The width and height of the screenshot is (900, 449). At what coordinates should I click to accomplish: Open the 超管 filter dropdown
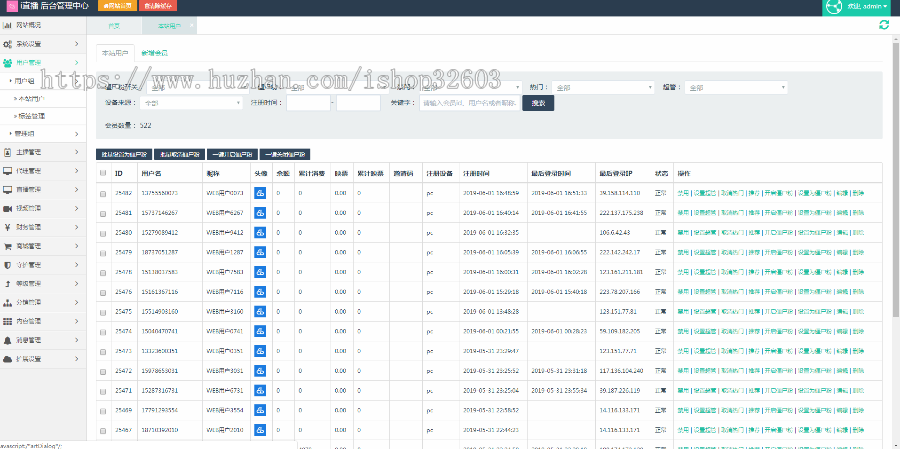click(x=737, y=87)
